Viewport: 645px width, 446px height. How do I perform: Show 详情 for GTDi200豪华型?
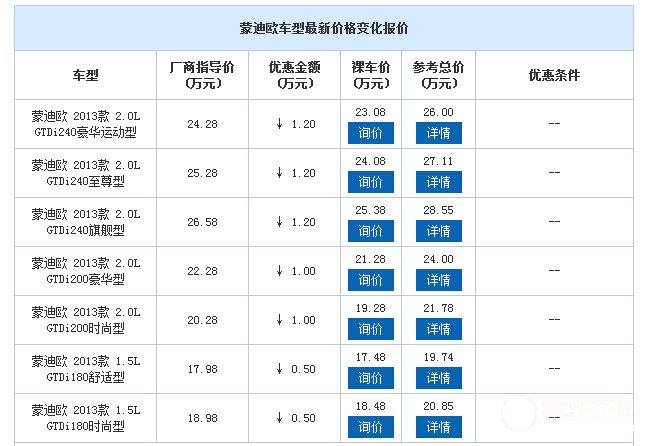click(438, 280)
